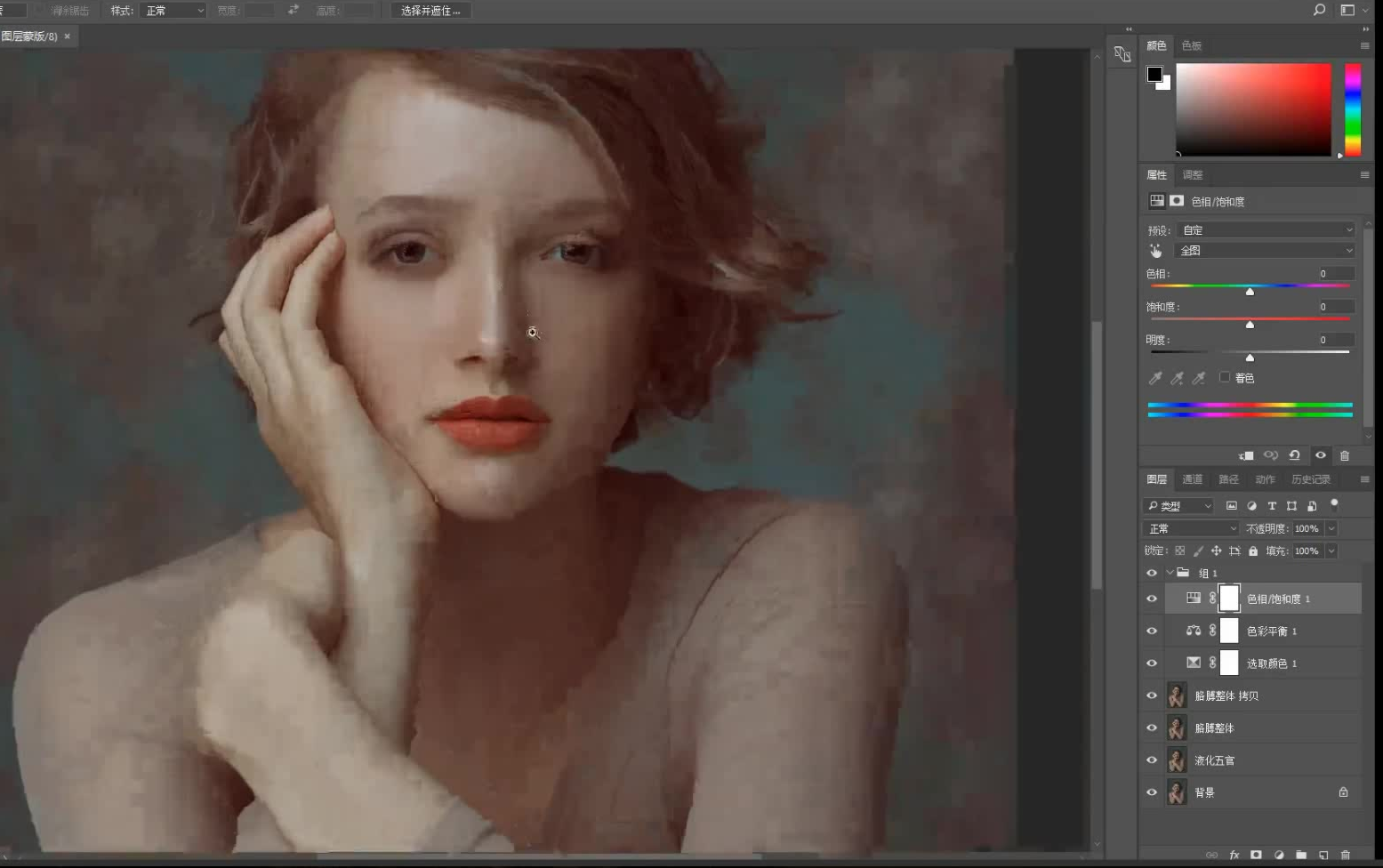Click the collapsed panel dock icon beside canvas
Viewport: 1383px width, 868px height.
1122,53
